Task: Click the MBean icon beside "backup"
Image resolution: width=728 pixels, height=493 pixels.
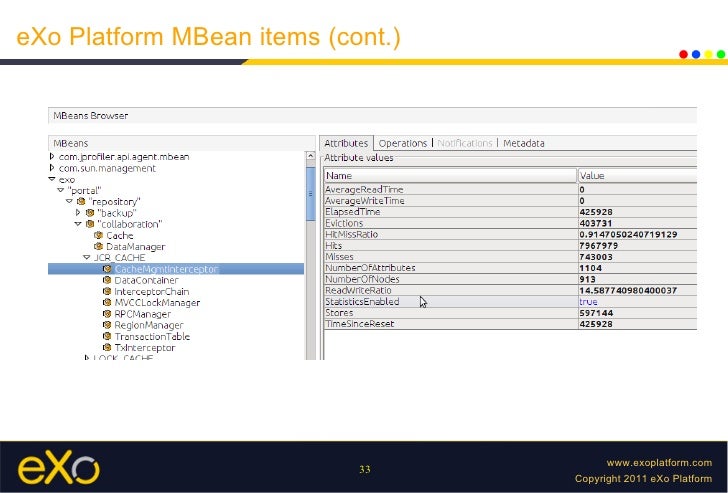Action: [x=90, y=213]
